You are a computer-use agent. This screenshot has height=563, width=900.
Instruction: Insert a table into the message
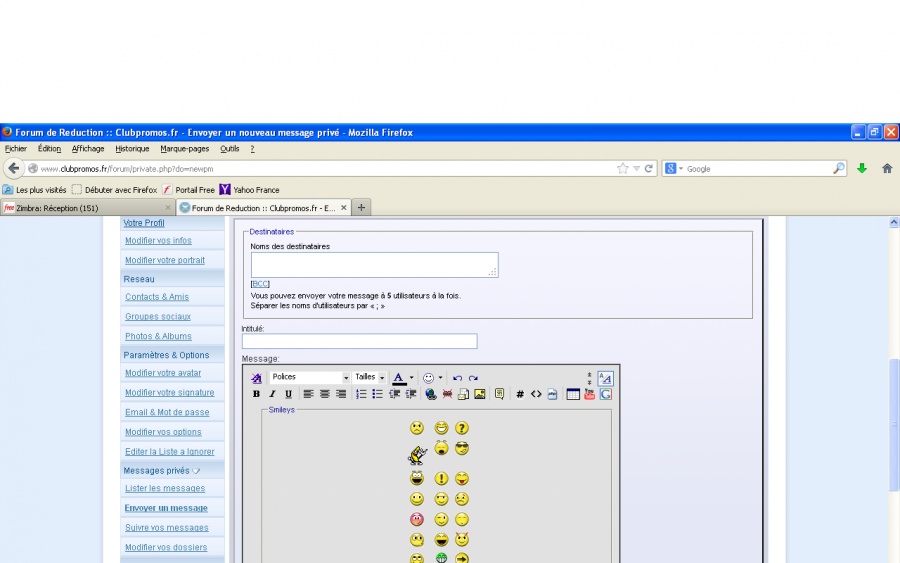[573, 394]
